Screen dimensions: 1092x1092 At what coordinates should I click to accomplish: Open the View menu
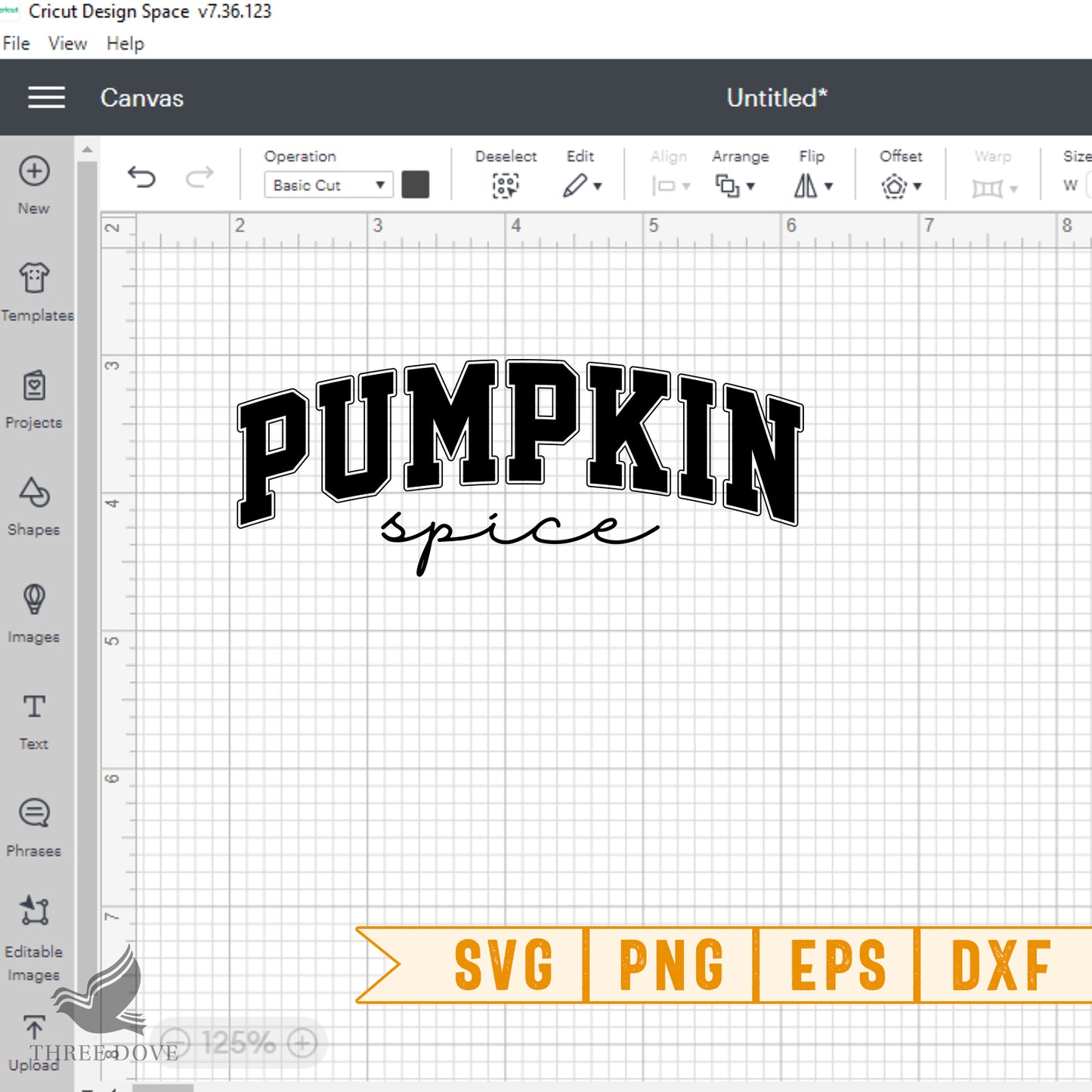67,44
